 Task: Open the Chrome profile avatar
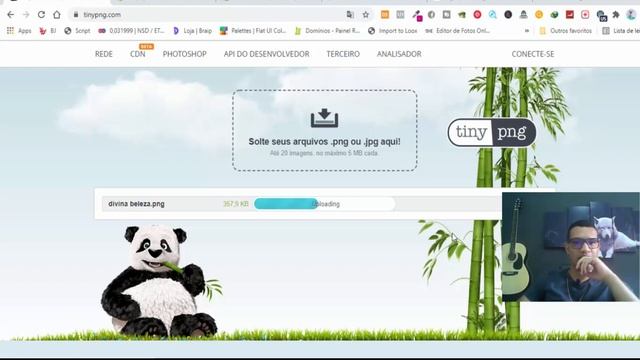[631, 15]
